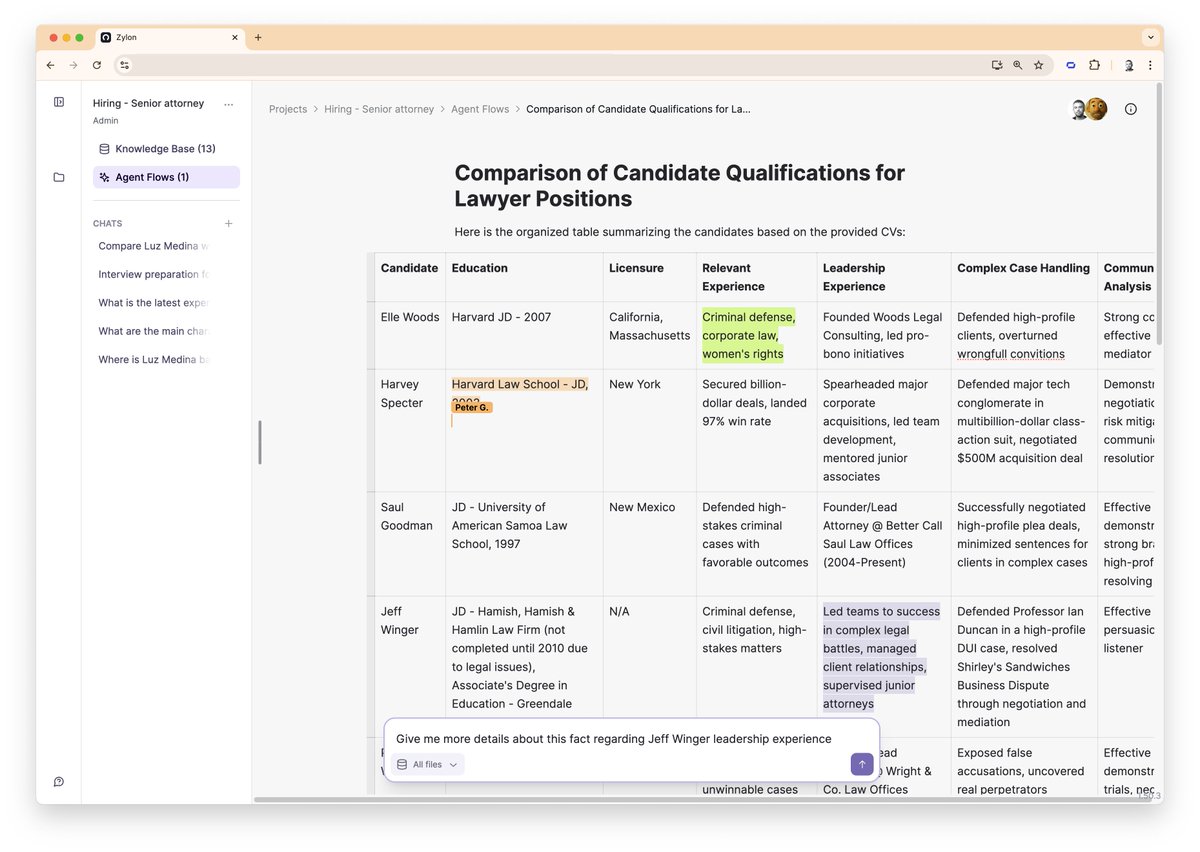Viewport: 1200px width, 852px height.
Task: Click the Peter G. collaborator cursor tag
Action: coord(472,407)
